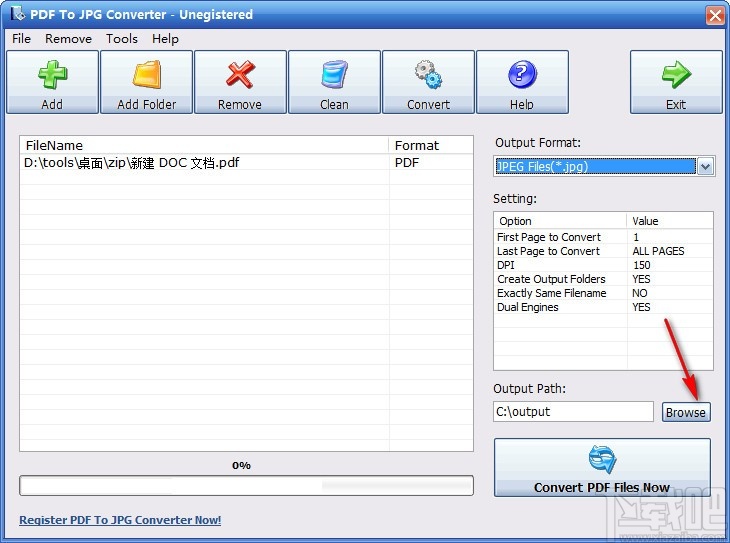Close the PDF To JPG Converter window
This screenshot has width=730, height=543.
pos(715,15)
